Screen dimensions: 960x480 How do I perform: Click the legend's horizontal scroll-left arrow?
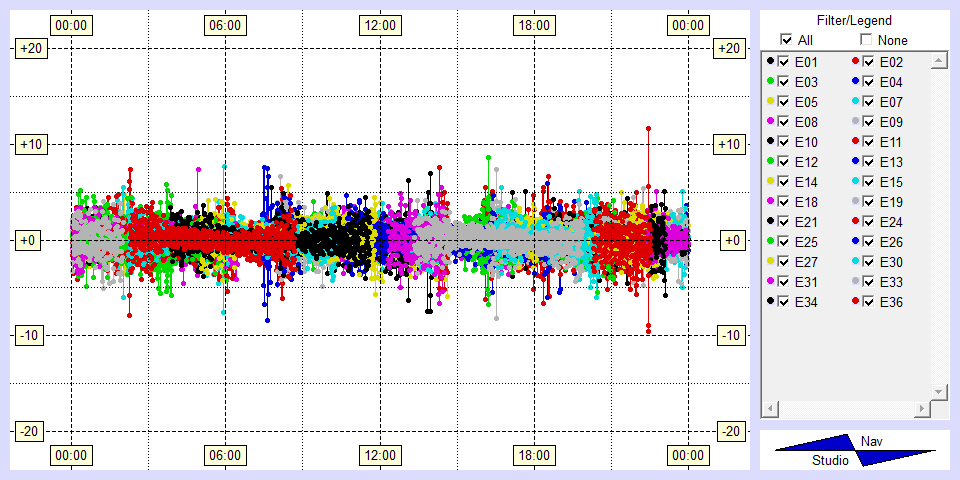[769, 410]
